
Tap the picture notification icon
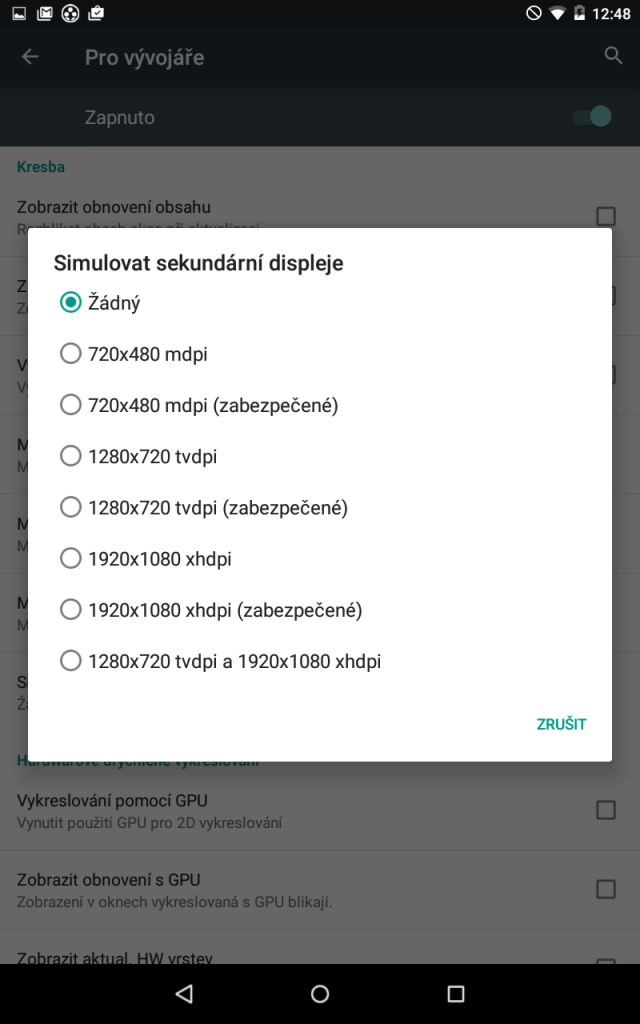19,13
